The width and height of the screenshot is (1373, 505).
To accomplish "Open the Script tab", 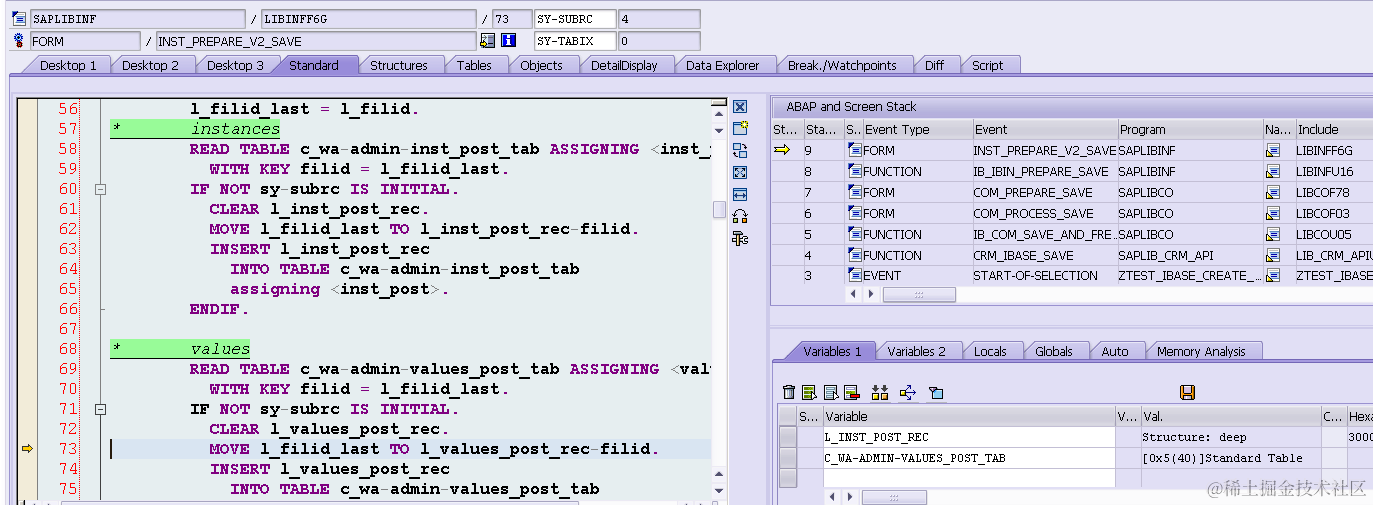I will 987,65.
